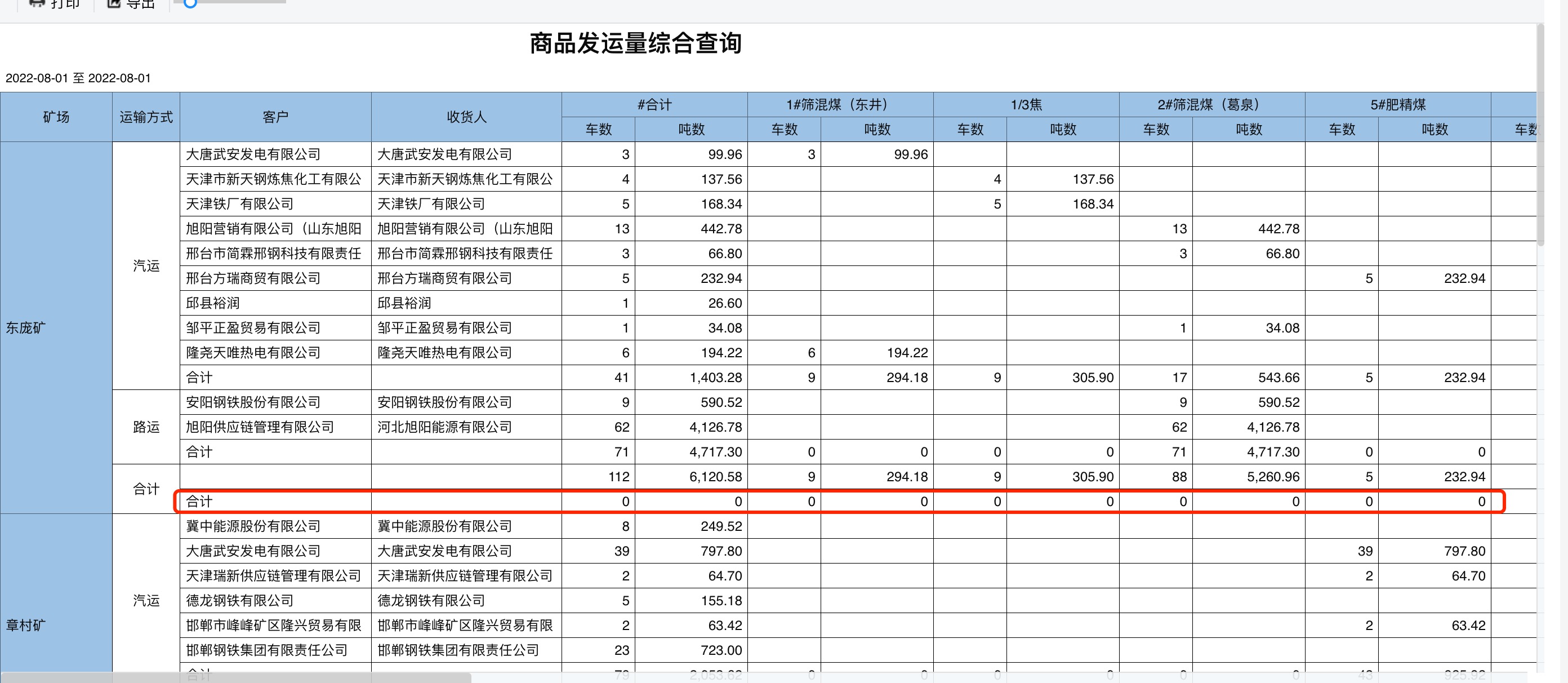Viewport: 1568px width, 683px height.
Task: Click the 打印 print button
Action: tap(55, 3)
